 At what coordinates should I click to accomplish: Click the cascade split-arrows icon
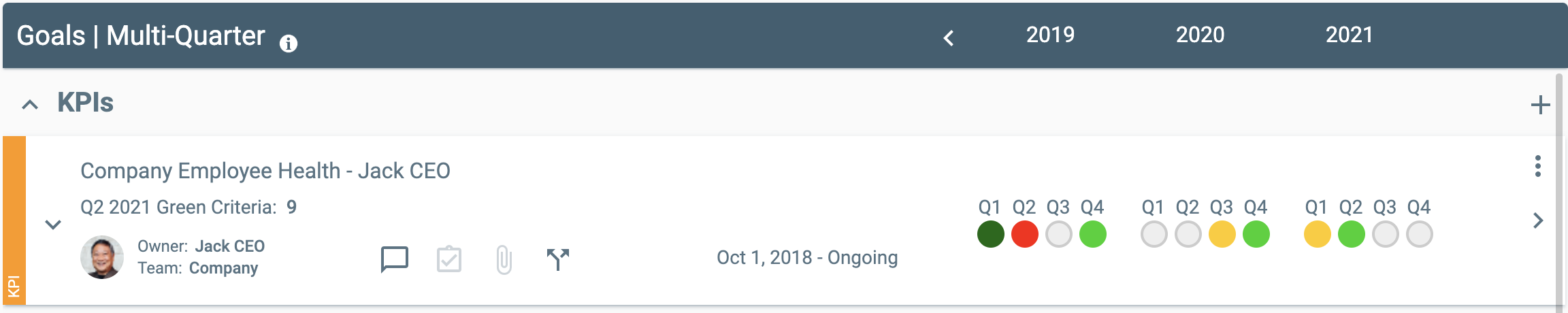(x=558, y=259)
